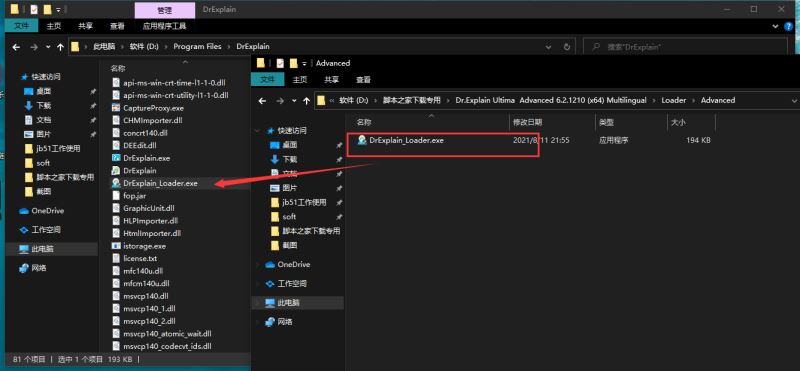Click CaptureProxy.exe file icon

coord(115,108)
